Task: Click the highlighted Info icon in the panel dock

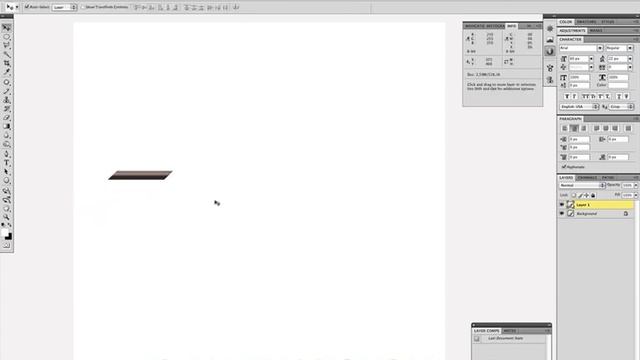Action: coord(550,51)
